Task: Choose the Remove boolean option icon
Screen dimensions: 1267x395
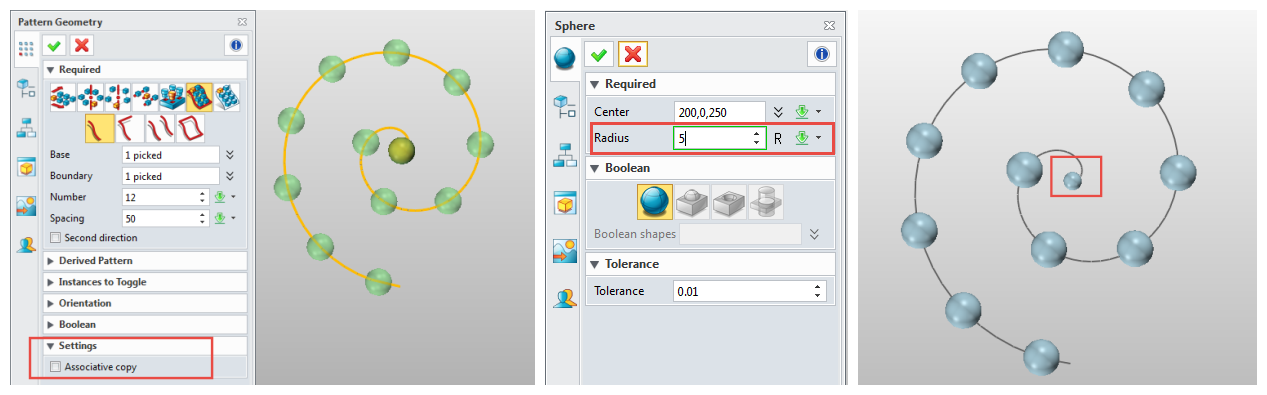Action: click(728, 201)
